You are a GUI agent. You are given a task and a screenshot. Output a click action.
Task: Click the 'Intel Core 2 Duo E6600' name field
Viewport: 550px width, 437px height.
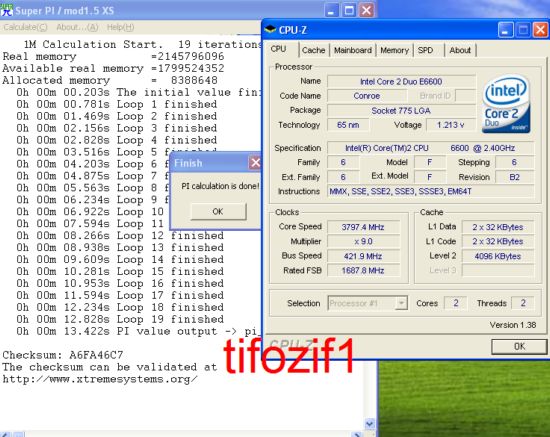click(401, 81)
